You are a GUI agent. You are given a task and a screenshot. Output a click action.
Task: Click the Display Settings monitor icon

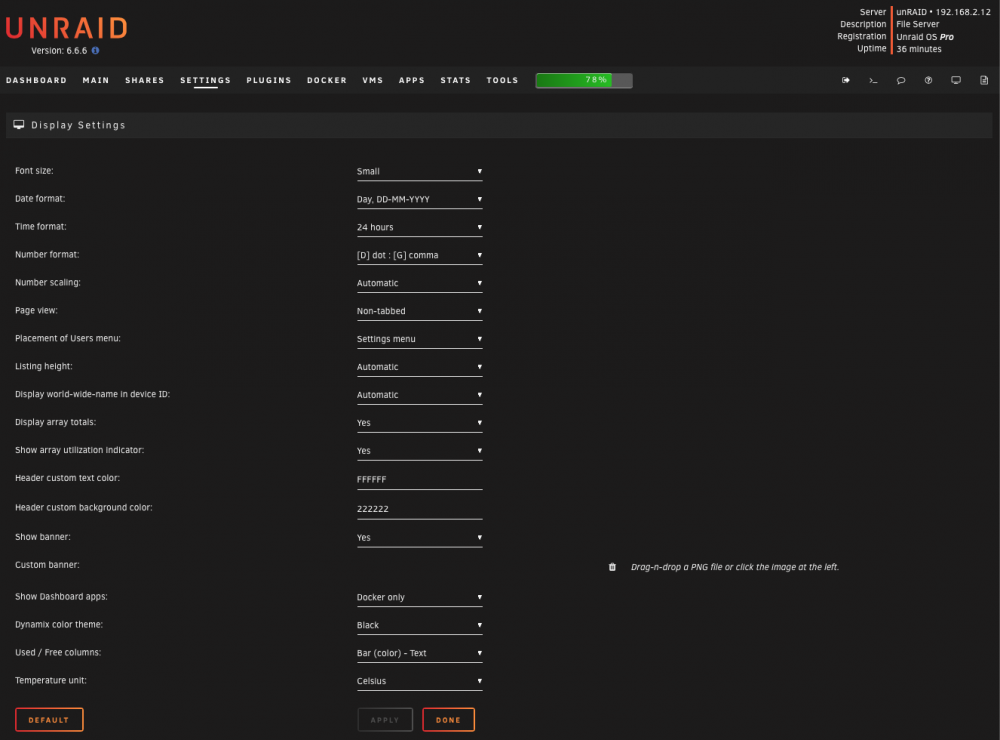coord(19,125)
